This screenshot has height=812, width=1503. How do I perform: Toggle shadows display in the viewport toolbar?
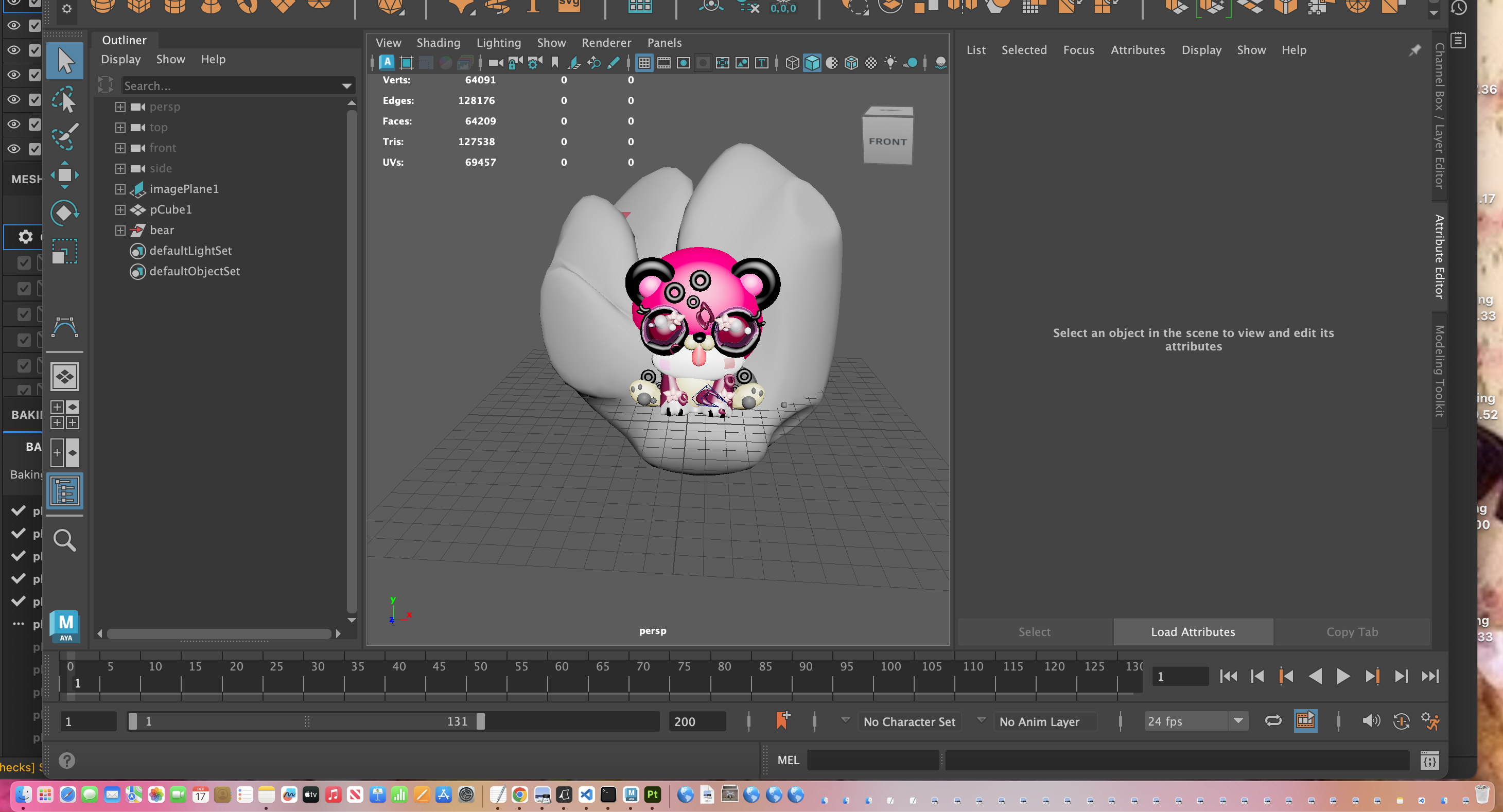click(911, 62)
